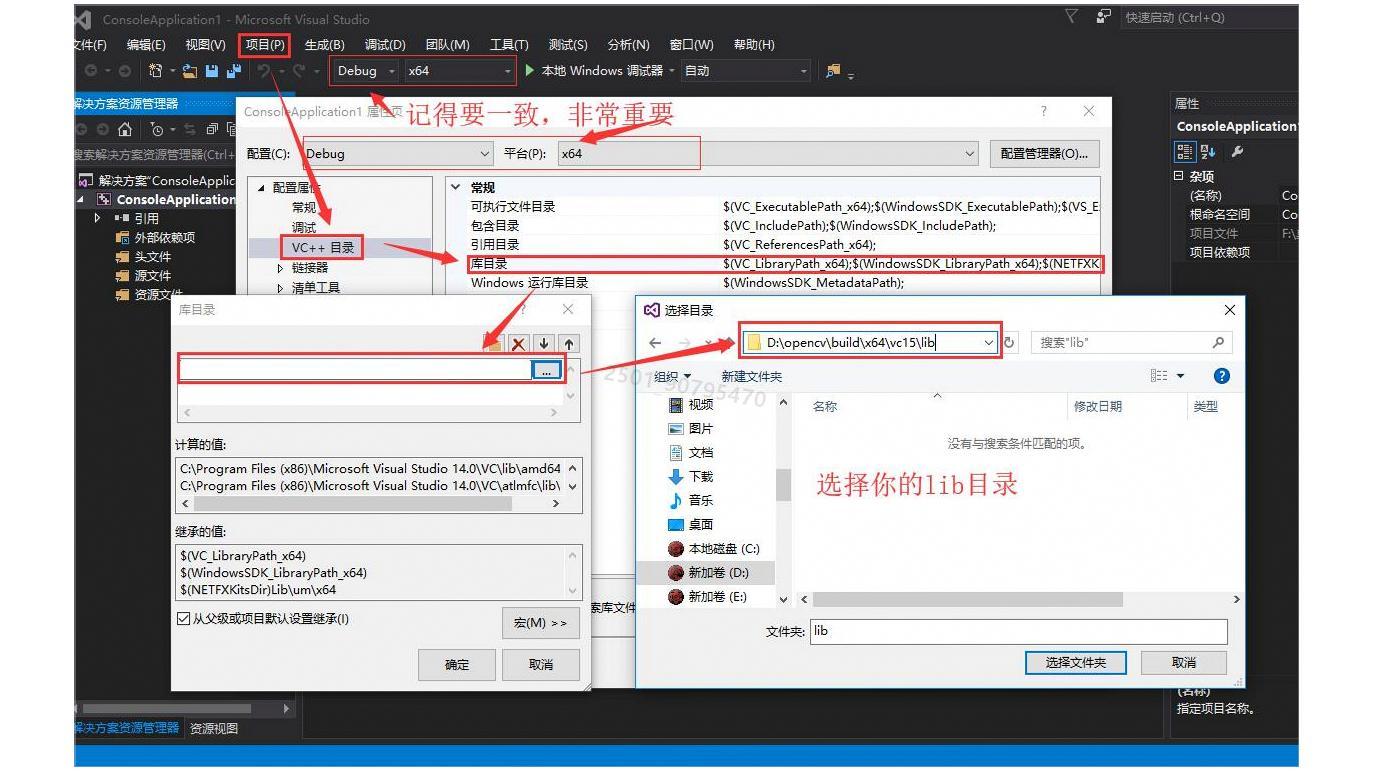Image resolution: width=1373 pixels, height=771 pixels.
Task: Open the 组织 dropdown in folder picker
Action: [x=672, y=377]
